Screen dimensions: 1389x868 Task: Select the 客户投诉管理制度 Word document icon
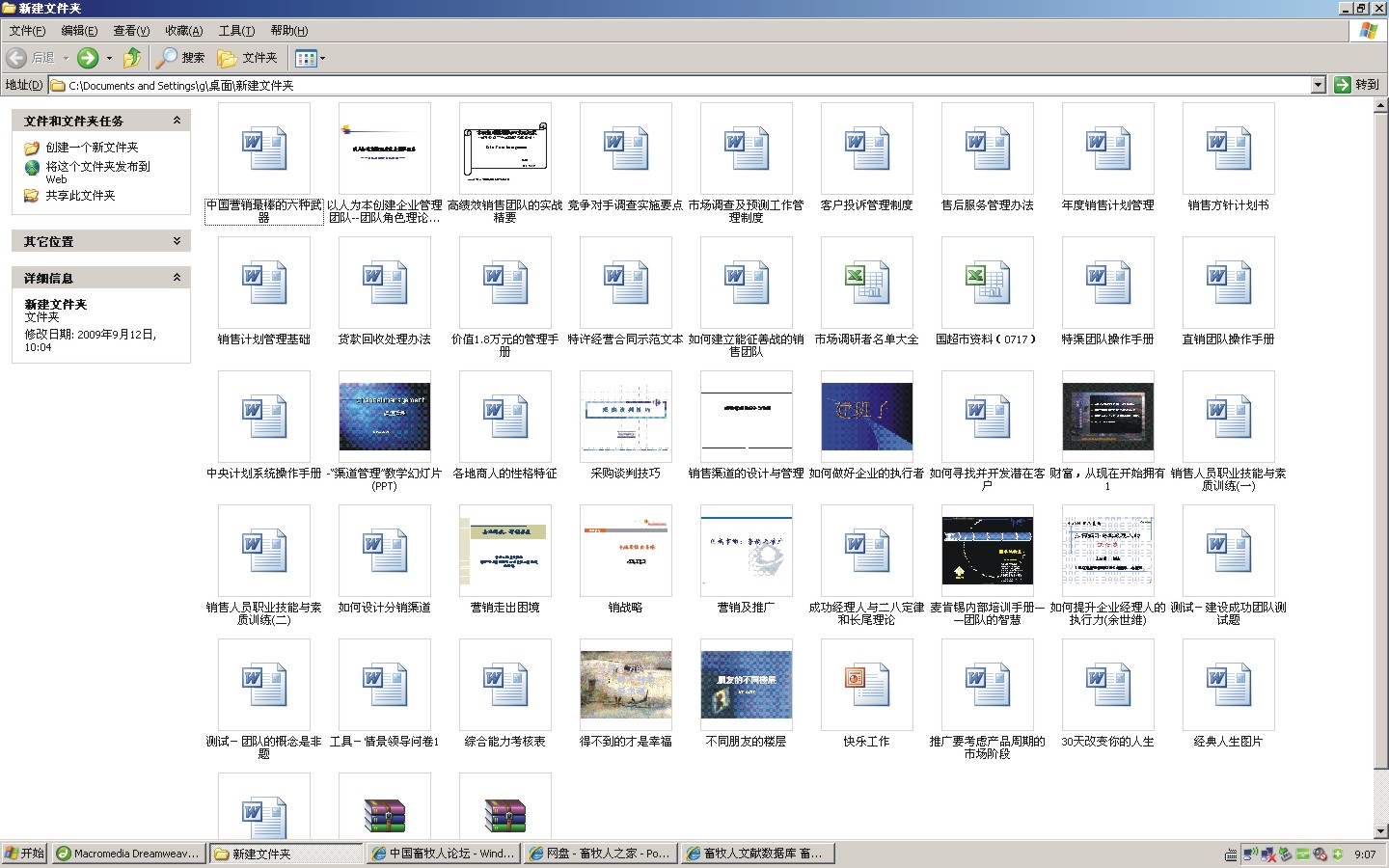[866, 149]
